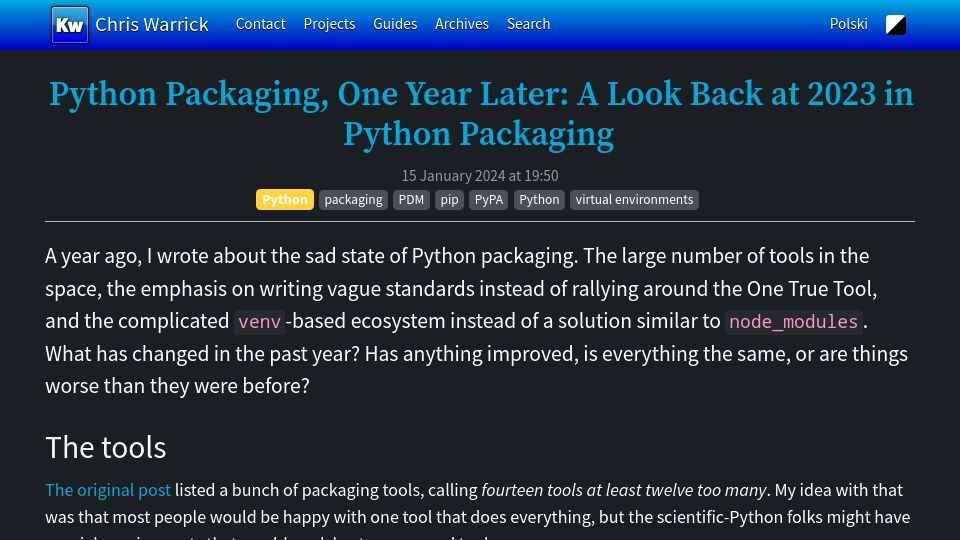
Task: Visit the Archives page
Action: coord(462,24)
